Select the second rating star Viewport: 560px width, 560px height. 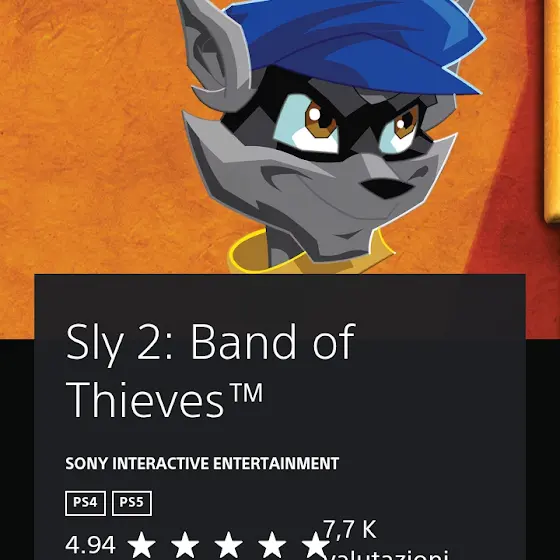coord(185,545)
